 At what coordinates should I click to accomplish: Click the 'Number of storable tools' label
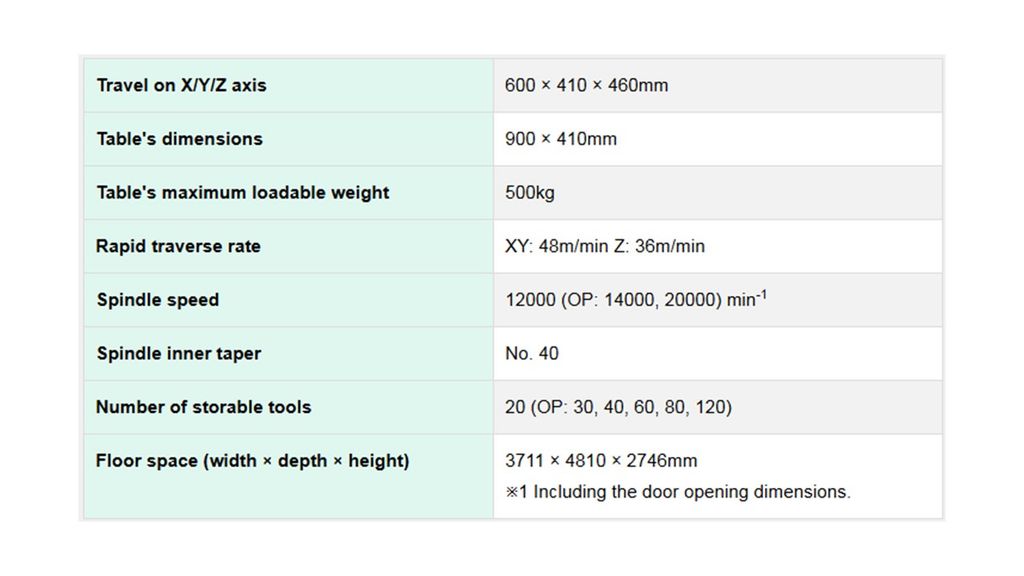203,407
